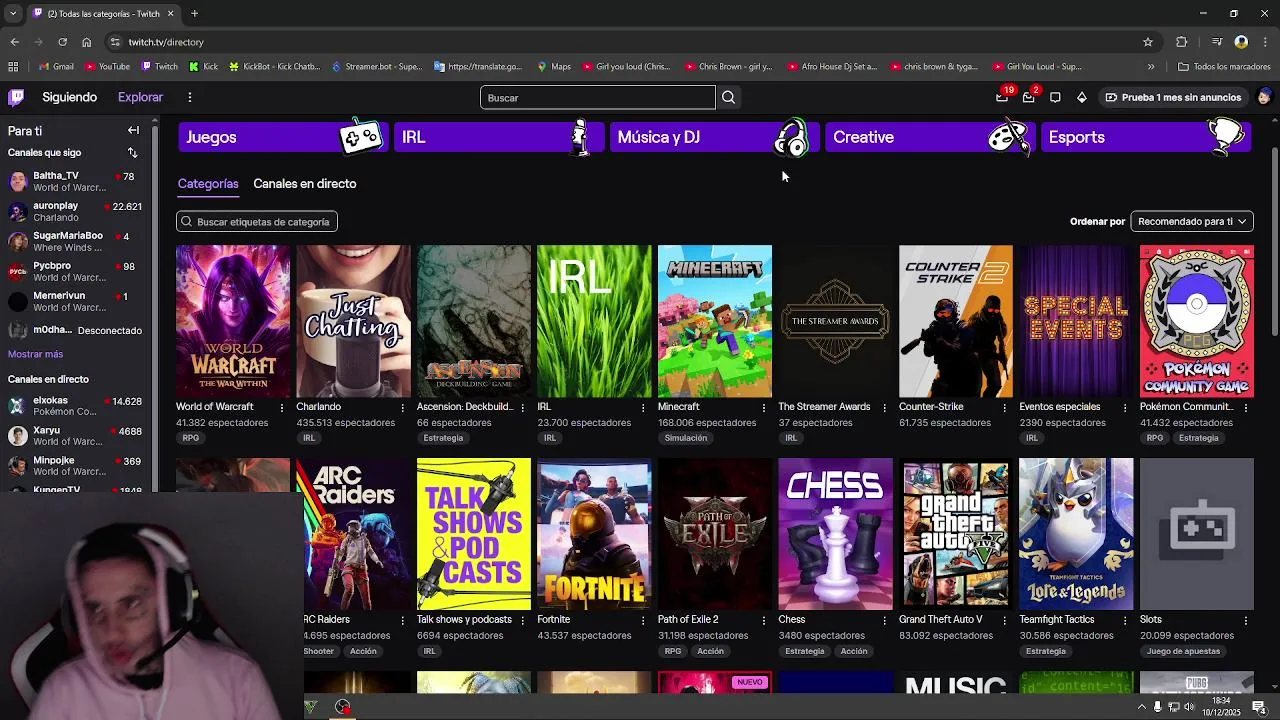Open the three-dot more menu beside Explorar
This screenshot has width=1280, height=720.
click(x=189, y=97)
